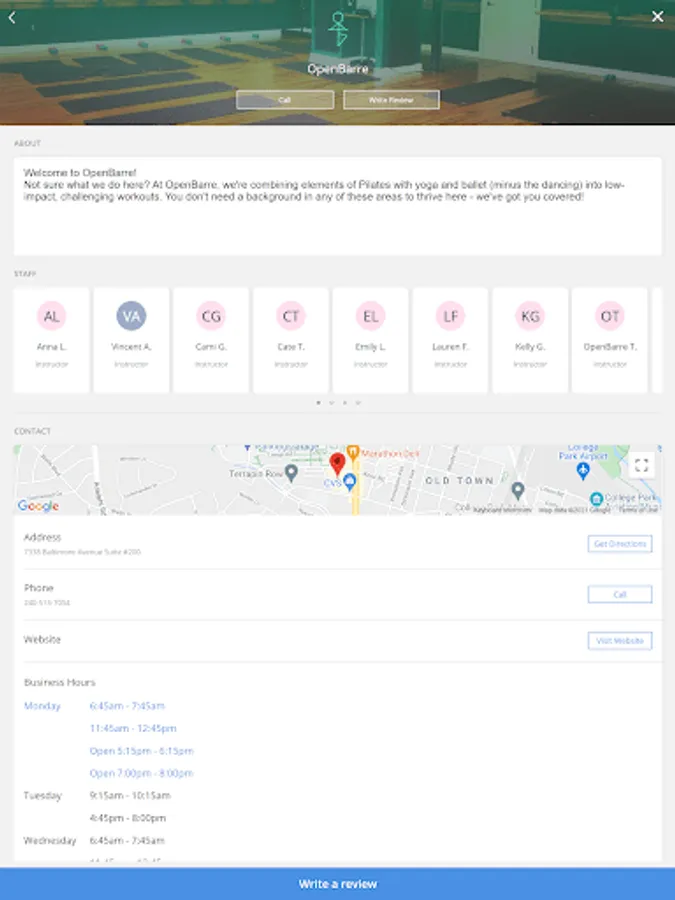Tap the Terrapin Row map marker
The image size is (675, 900).
point(292,474)
